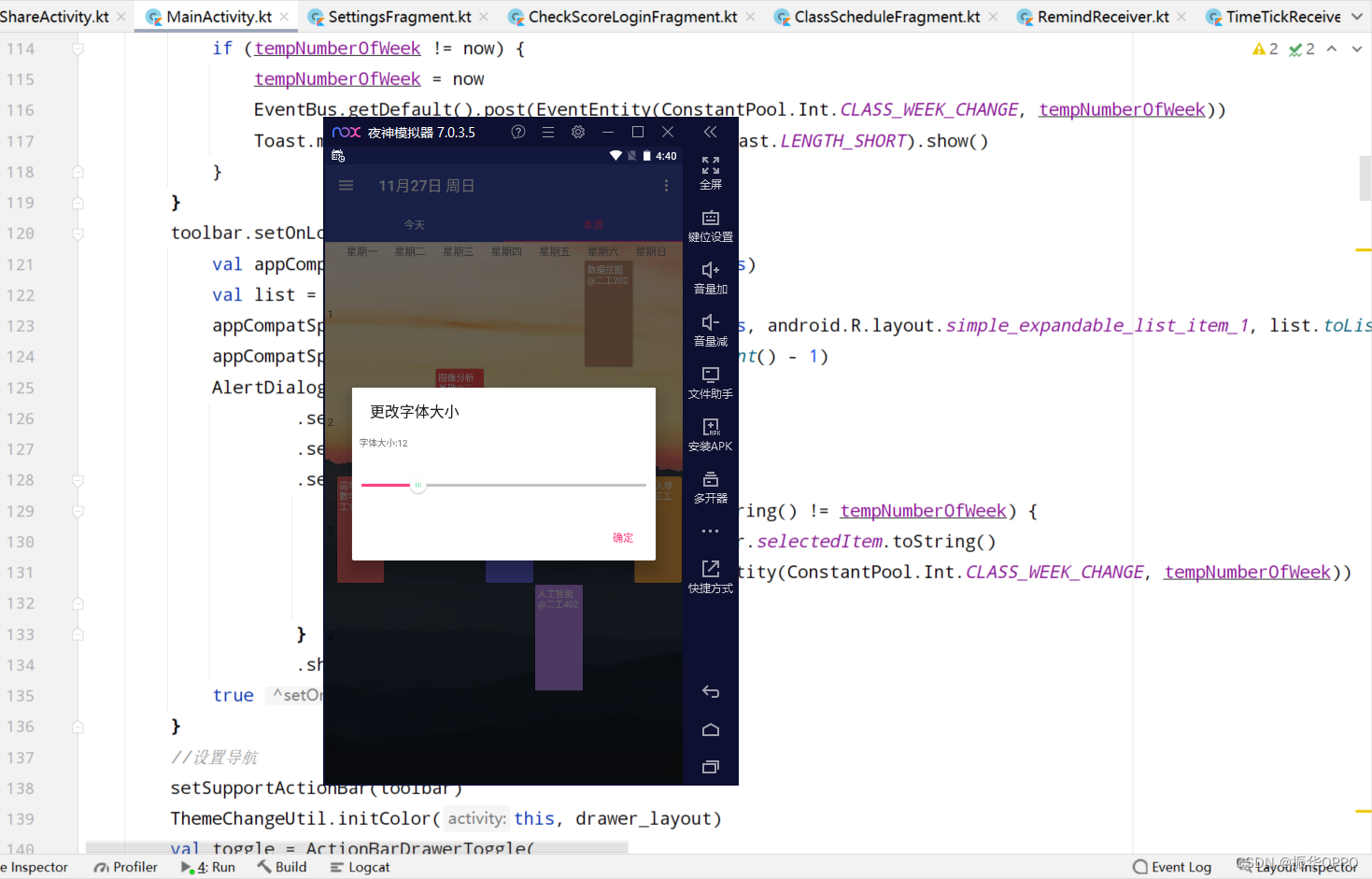Screen dimensions: 1372x879
Task: Open the Event Log panel
Action: [1172, 867]
